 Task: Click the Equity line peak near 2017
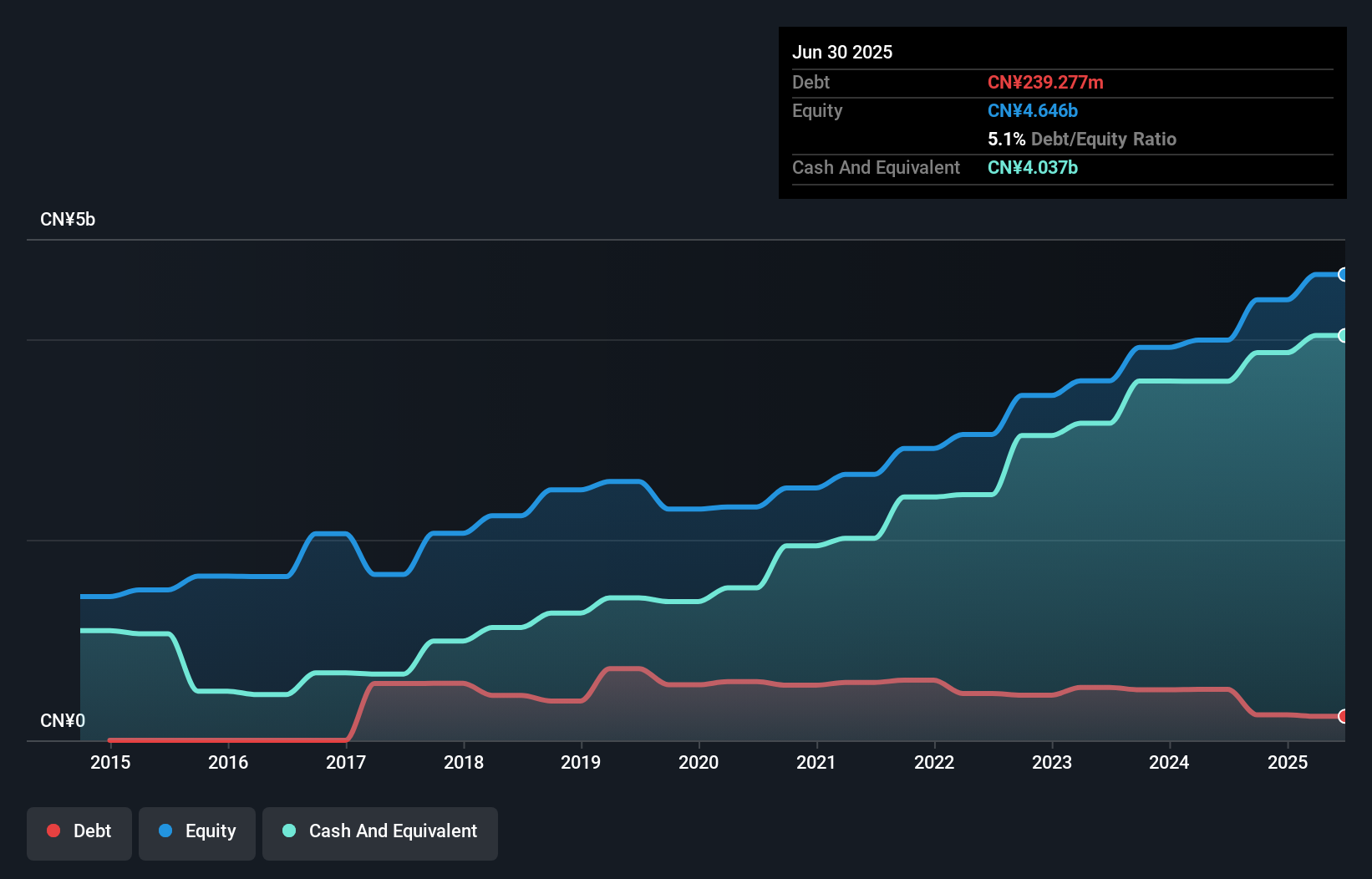tap(332, 533)
